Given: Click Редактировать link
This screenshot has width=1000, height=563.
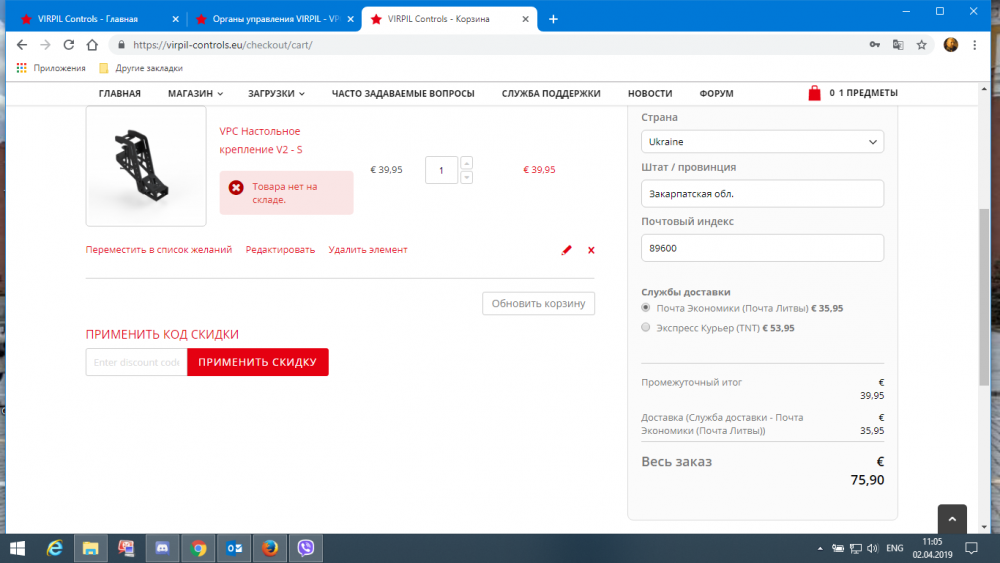Looking at the screenshot, I should pyautogui.click(x=280, y=250).
